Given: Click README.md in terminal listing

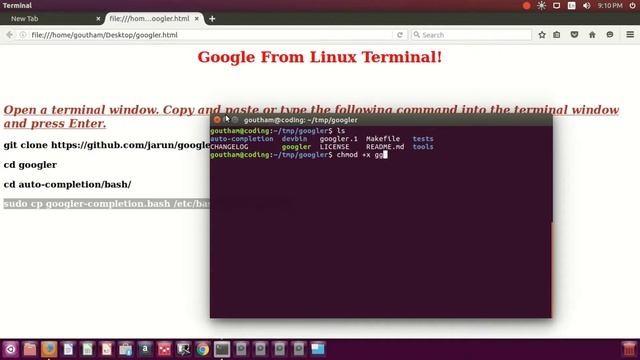Looking at the screenshot, I should [385, 147].
